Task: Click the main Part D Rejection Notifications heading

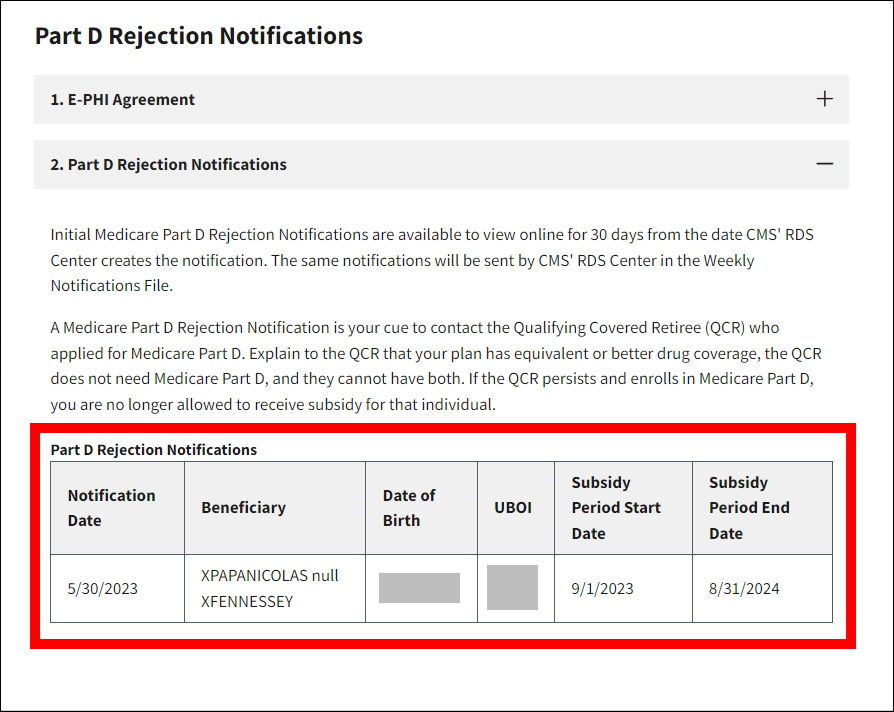Action: click(199, 37)
